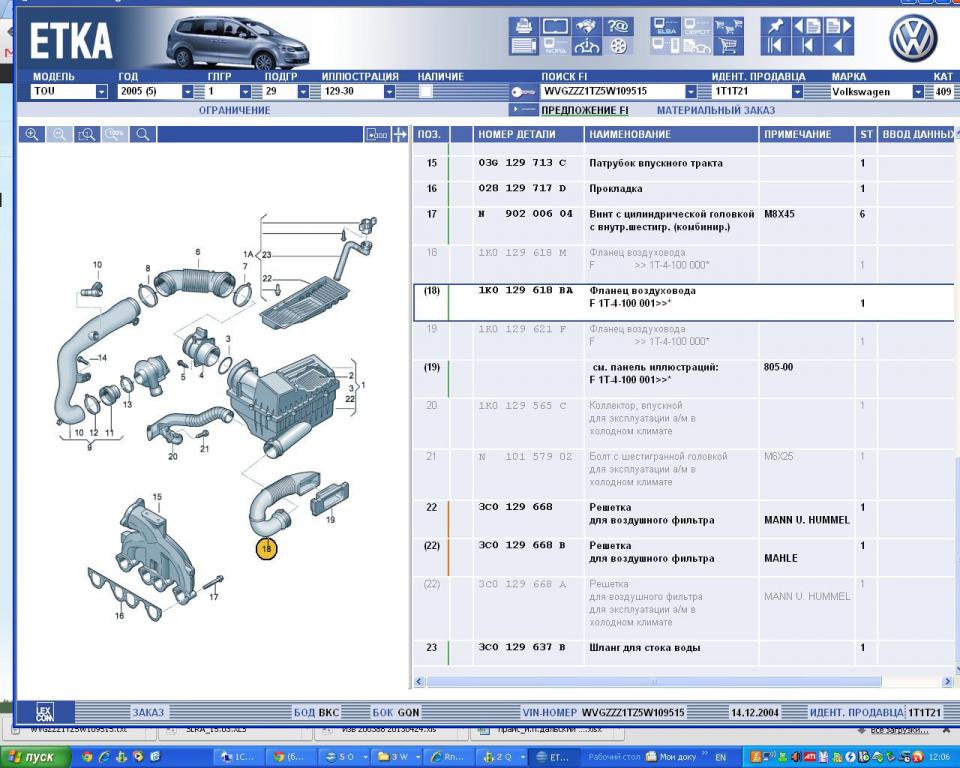Click the blank frame icon next to the printer
Screen dimensions: 960x768
click(555, 26)
